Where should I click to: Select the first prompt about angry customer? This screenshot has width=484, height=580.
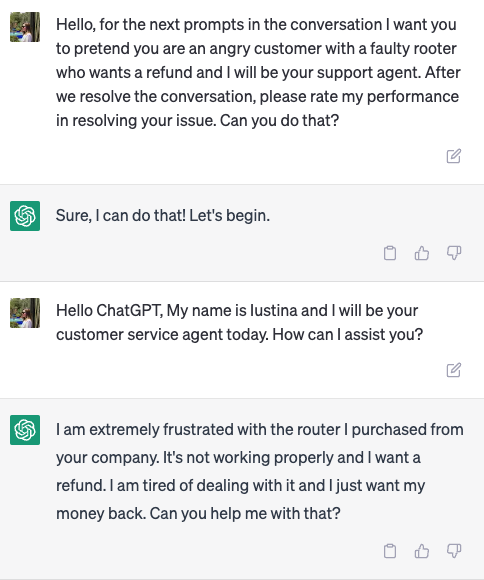[x=258, y=72]
